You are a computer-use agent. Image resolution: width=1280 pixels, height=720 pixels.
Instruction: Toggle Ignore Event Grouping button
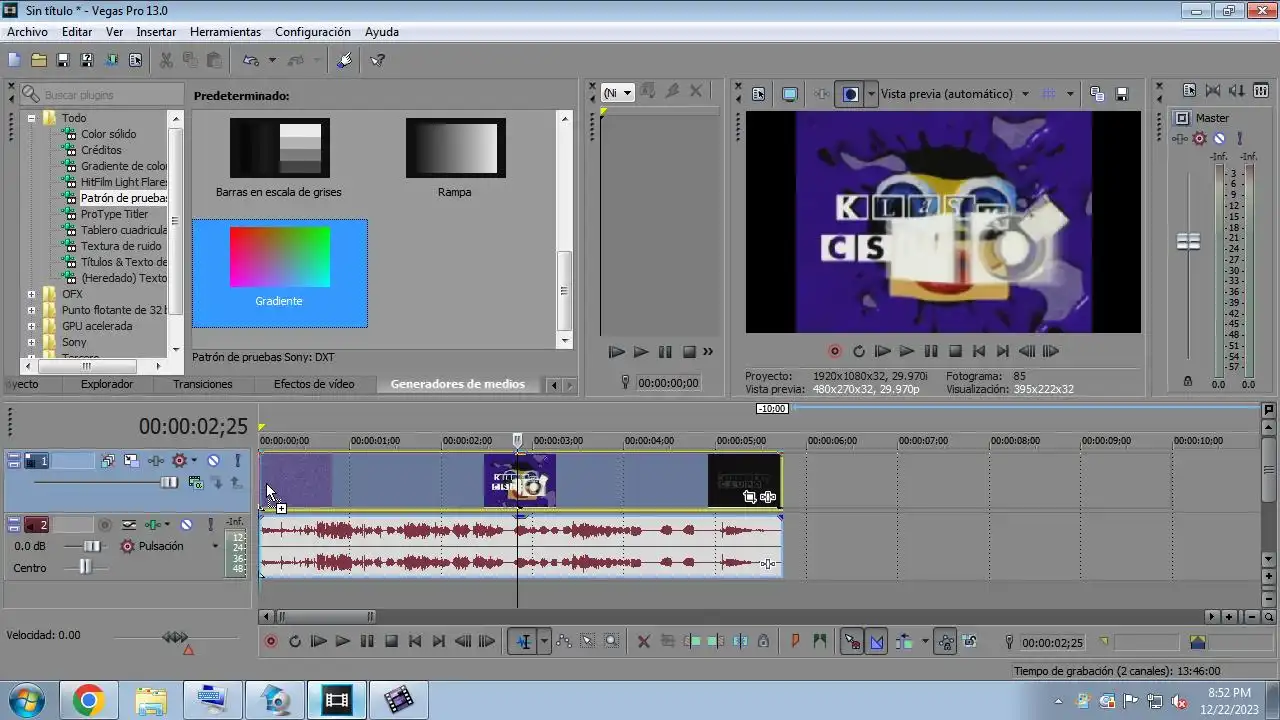point(969,642)
